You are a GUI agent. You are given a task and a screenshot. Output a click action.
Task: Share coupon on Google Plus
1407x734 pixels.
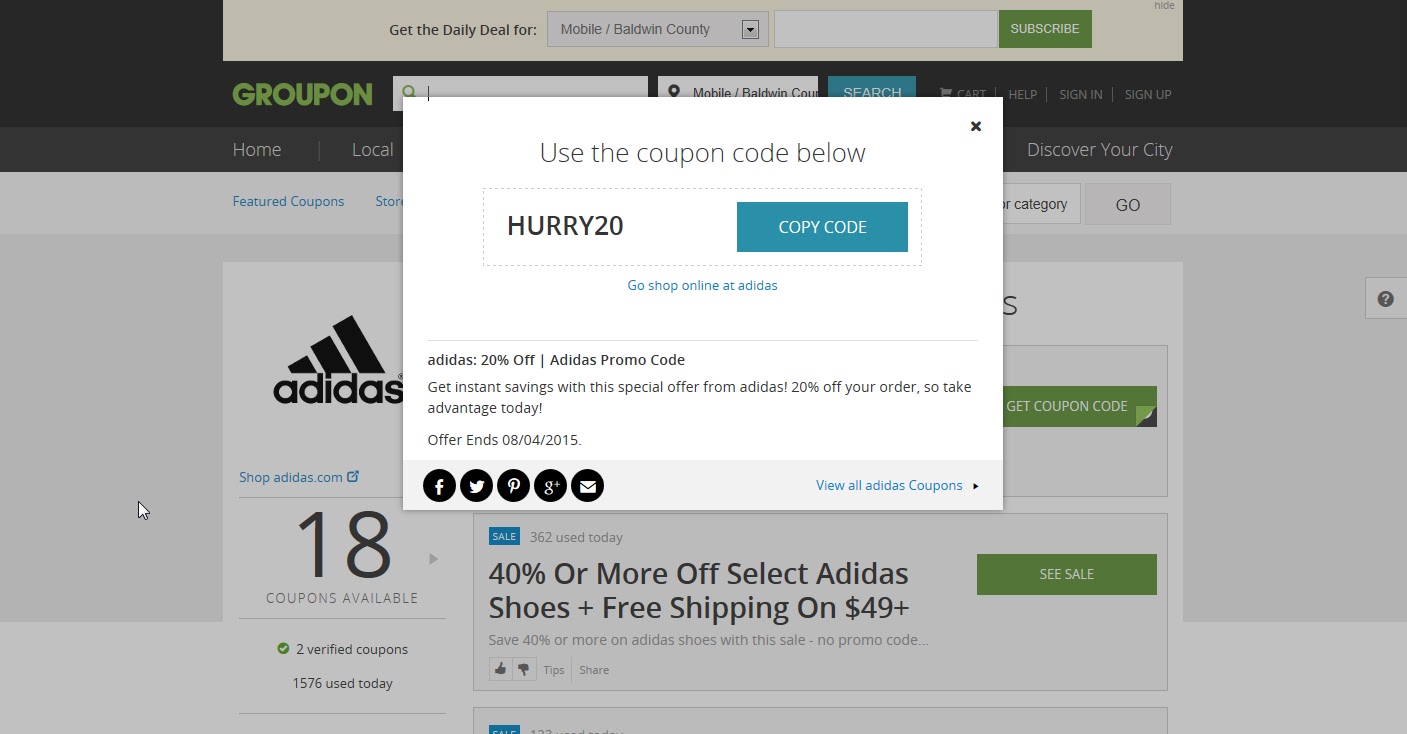tap(550, 486)
